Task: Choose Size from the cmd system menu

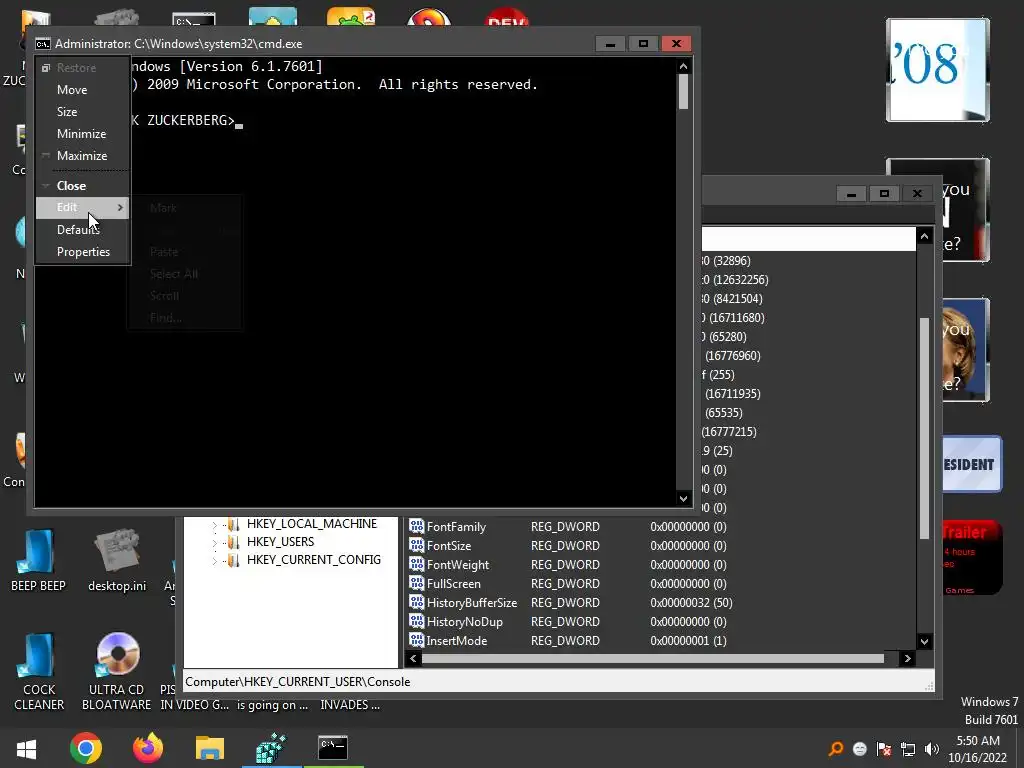Action: 67,112
